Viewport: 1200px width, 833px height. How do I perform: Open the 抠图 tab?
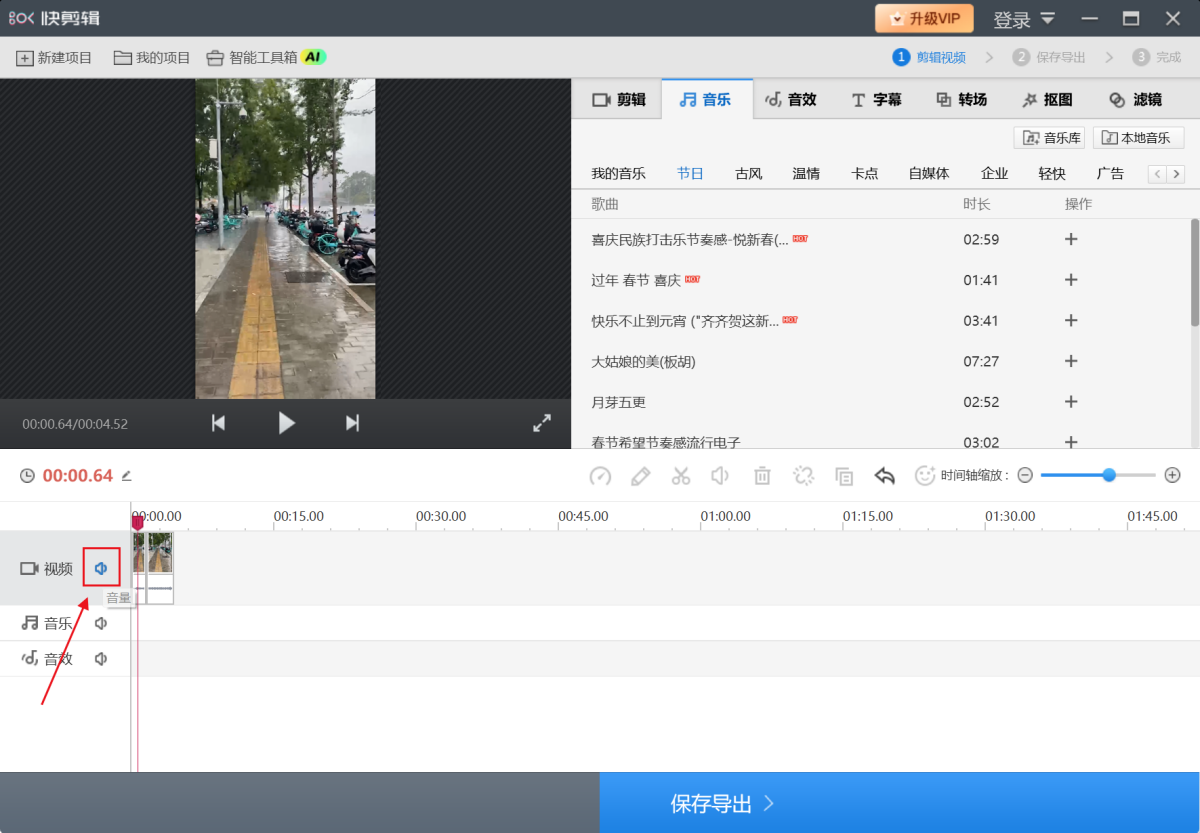(1047, 99)
